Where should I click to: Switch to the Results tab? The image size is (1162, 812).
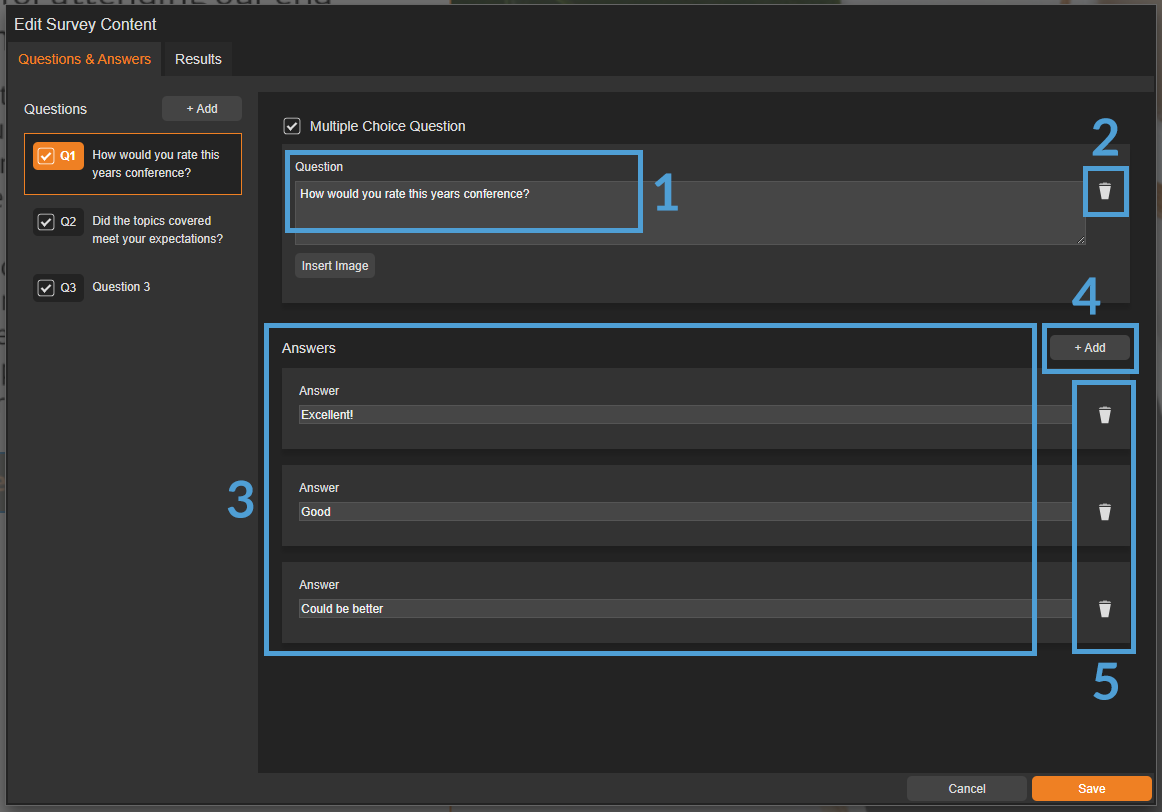pyautogui.click(x=198, y=59)
